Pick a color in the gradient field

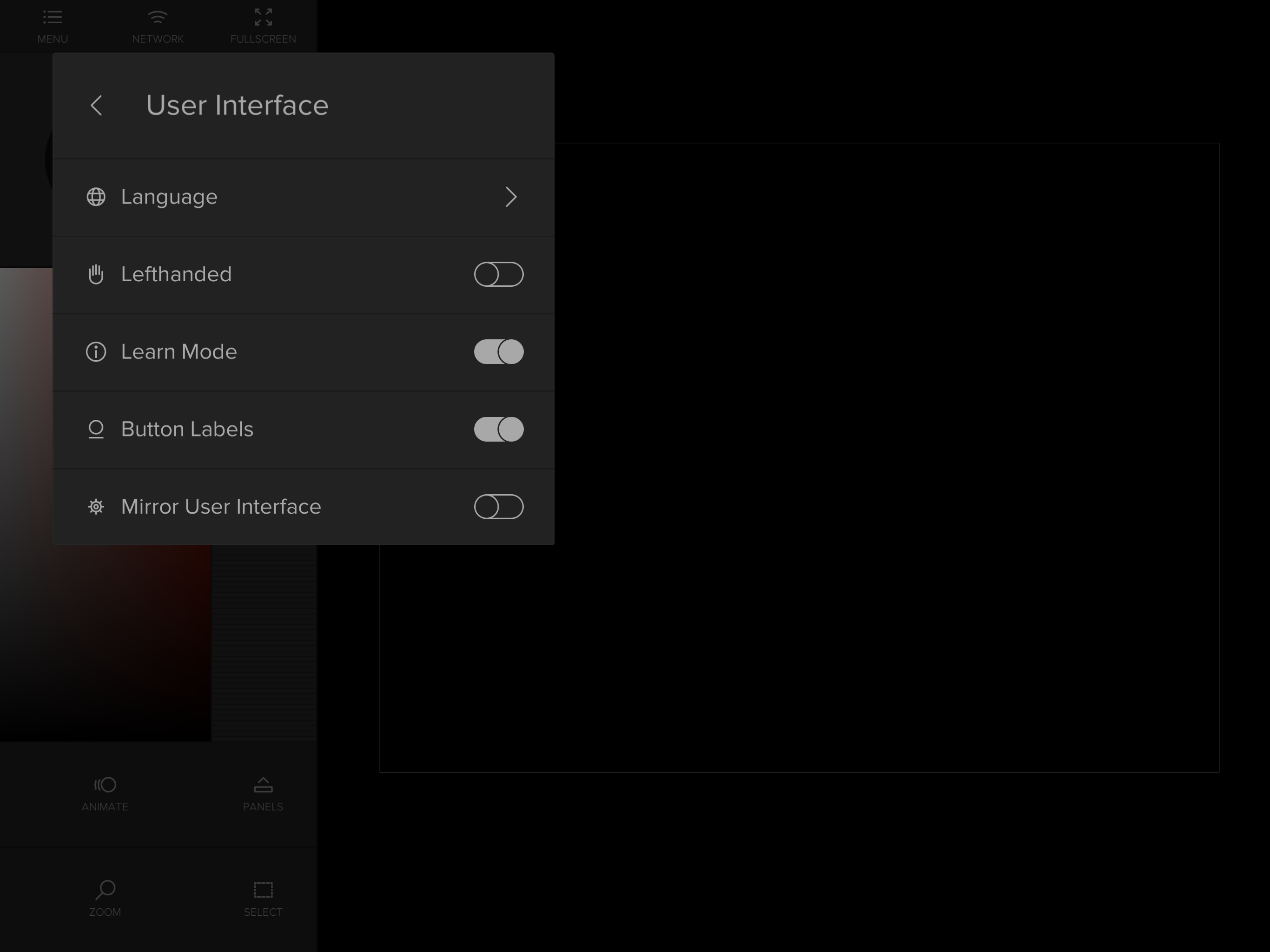115,632
